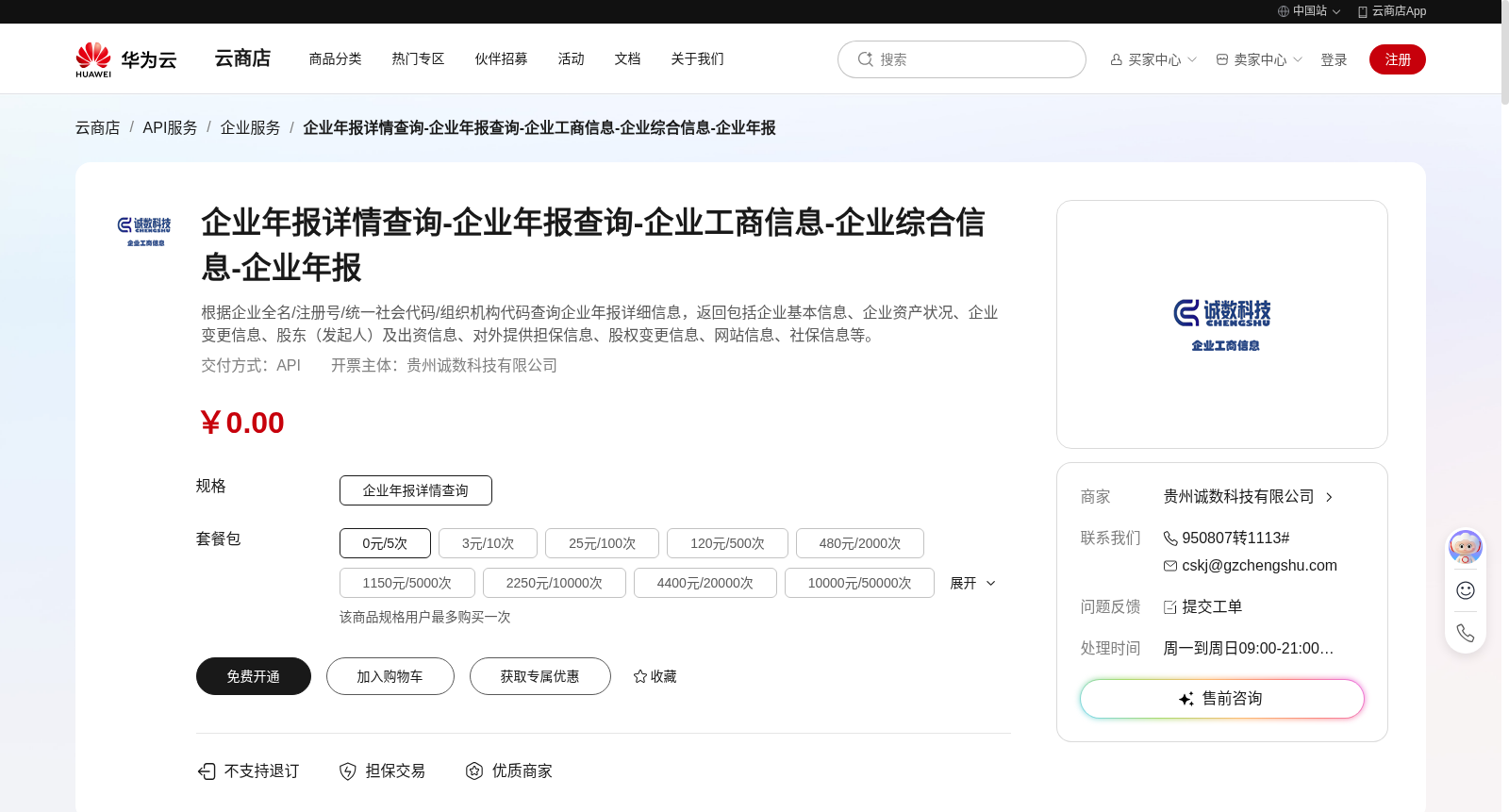1509x812 pixels.
Task: Go to 伙伴招募 page
Action: click(x=501, y=58)
